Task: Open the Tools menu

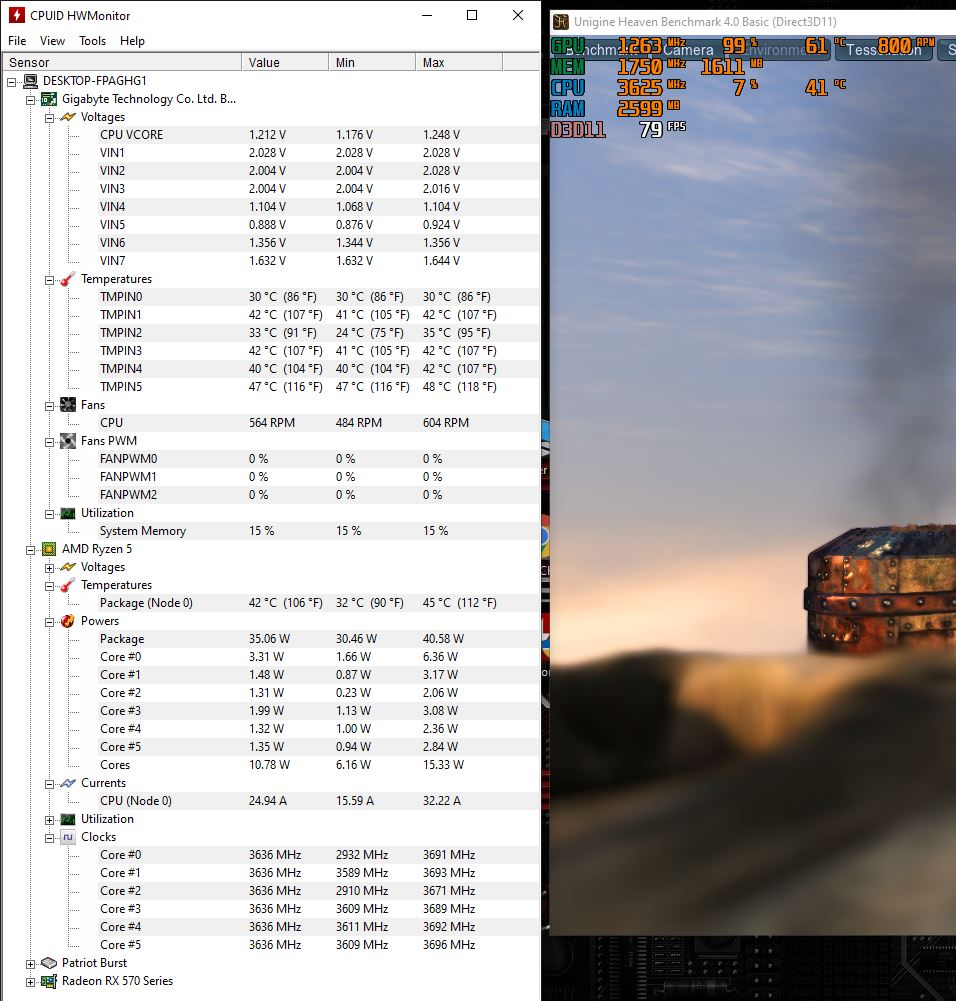Action: point(92,41)
